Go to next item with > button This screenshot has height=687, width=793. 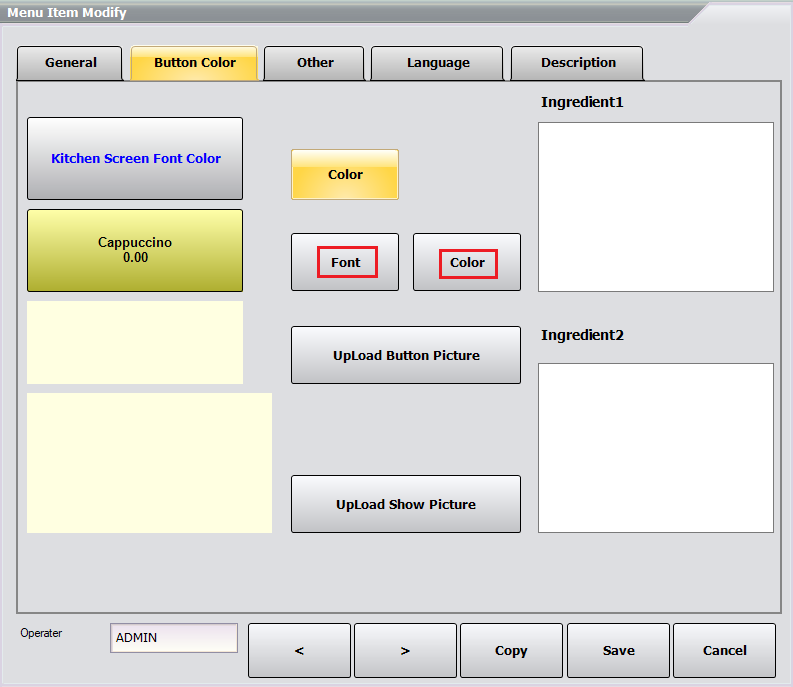406,650
